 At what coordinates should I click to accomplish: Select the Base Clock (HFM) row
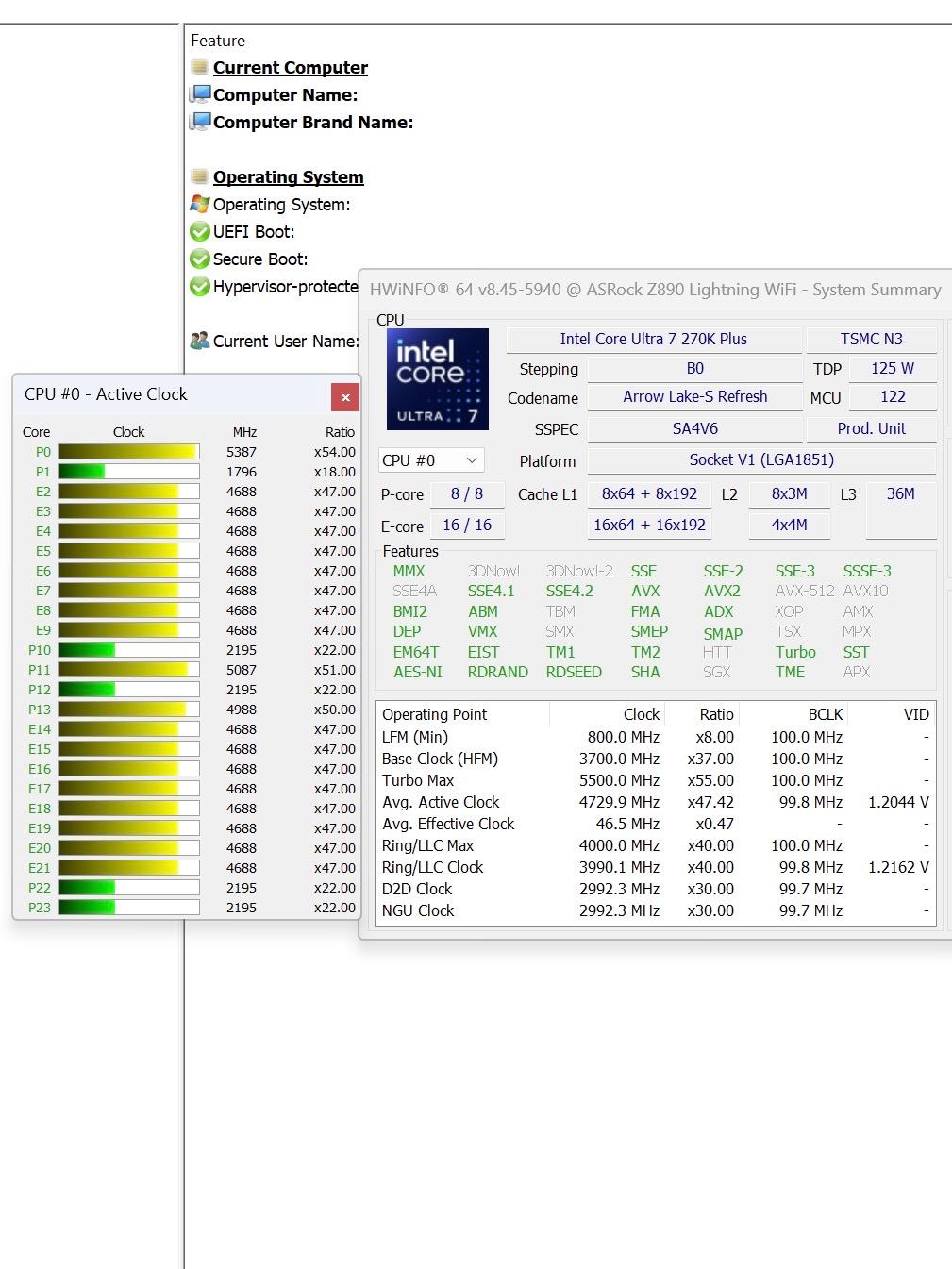click(656, 759)
